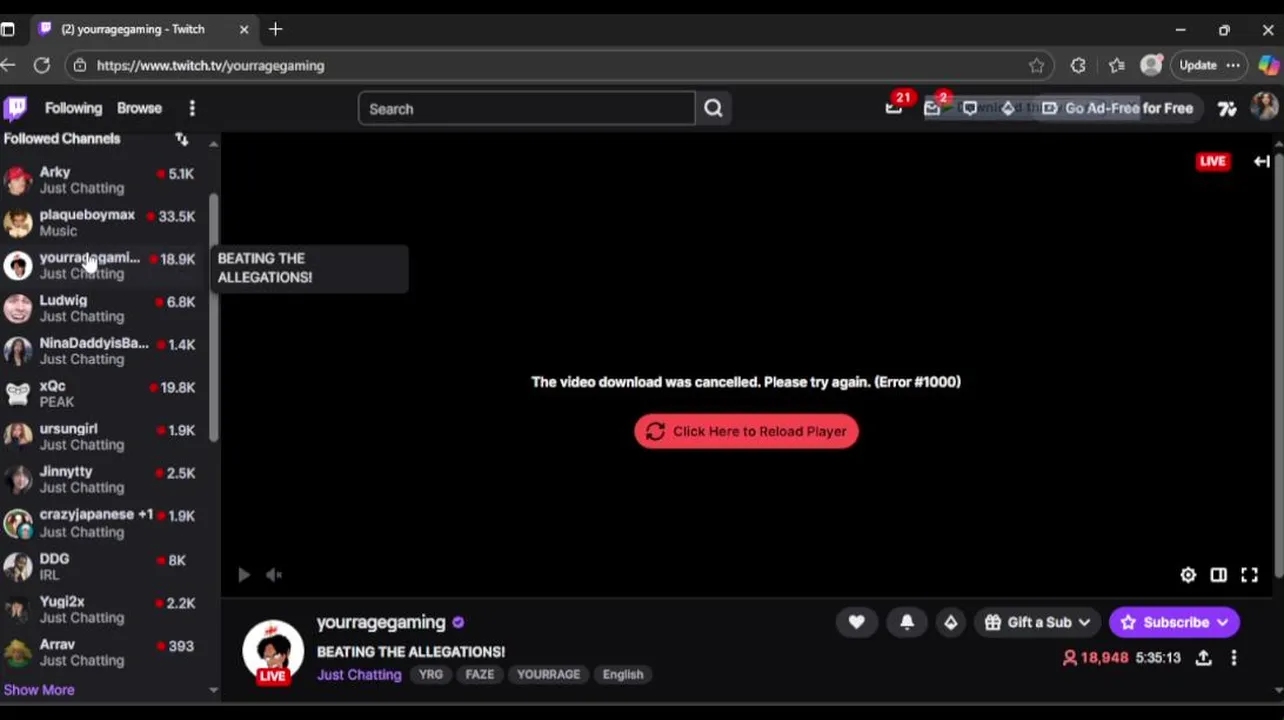Click the Search input field
This screenshot has width=1284, height=720.
coord(526,108)
